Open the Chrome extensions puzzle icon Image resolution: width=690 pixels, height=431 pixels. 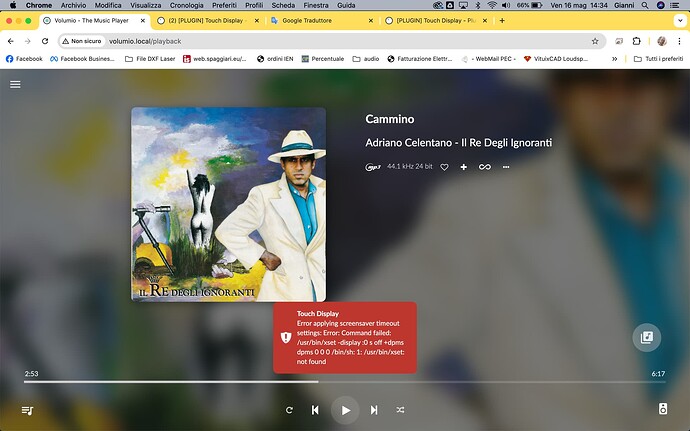click(636, 41)
